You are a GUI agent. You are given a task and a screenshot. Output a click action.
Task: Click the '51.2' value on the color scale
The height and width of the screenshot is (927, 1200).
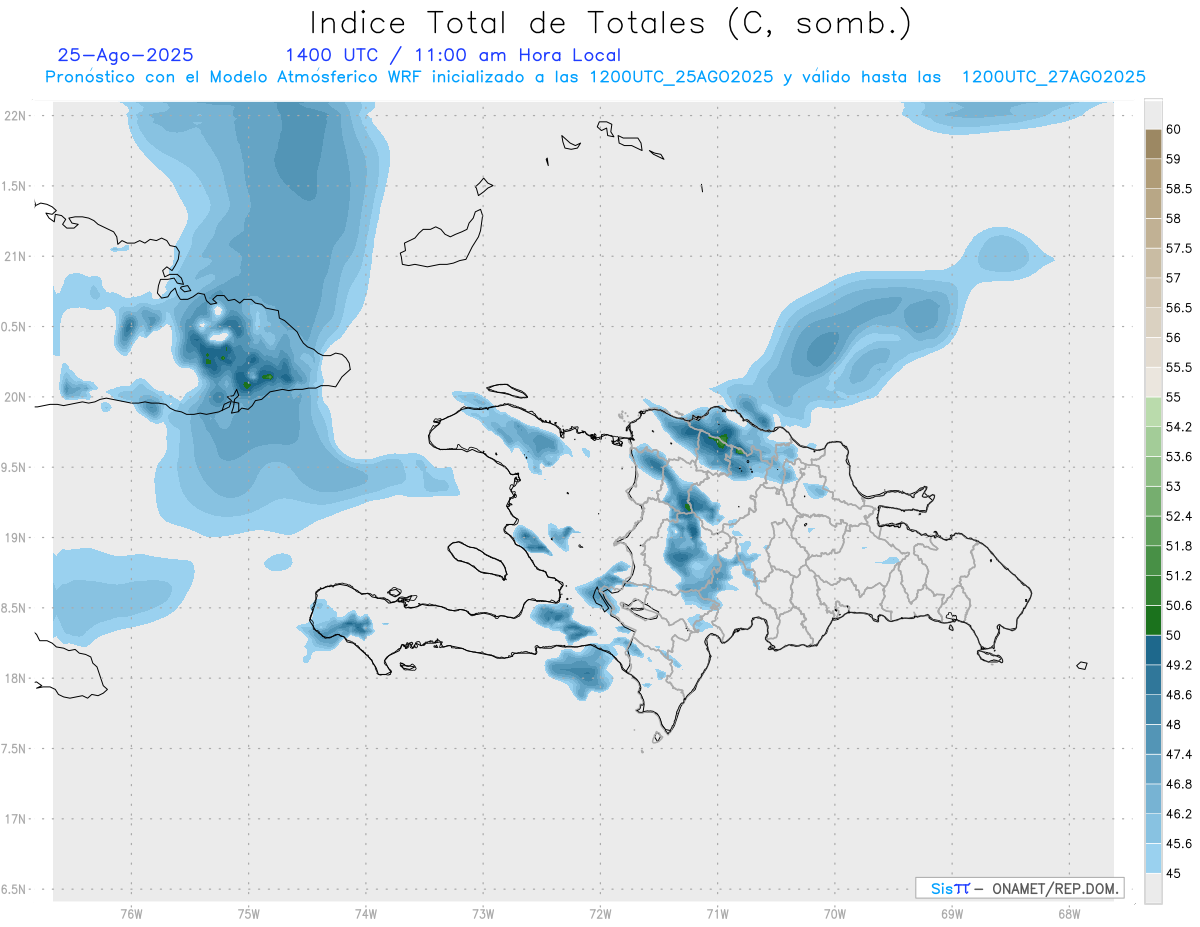point(1179,576)
